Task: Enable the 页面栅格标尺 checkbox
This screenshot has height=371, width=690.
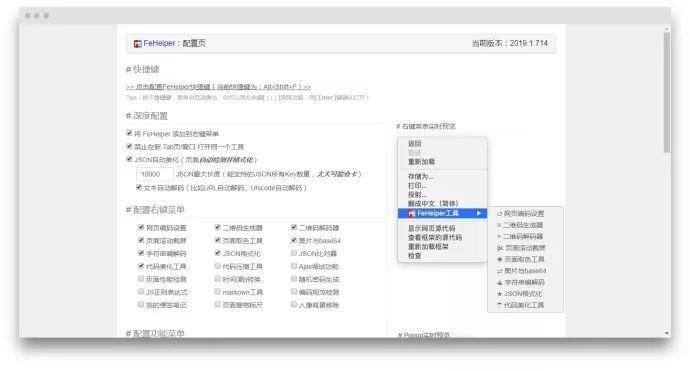Action: click(x=218, y=304)
